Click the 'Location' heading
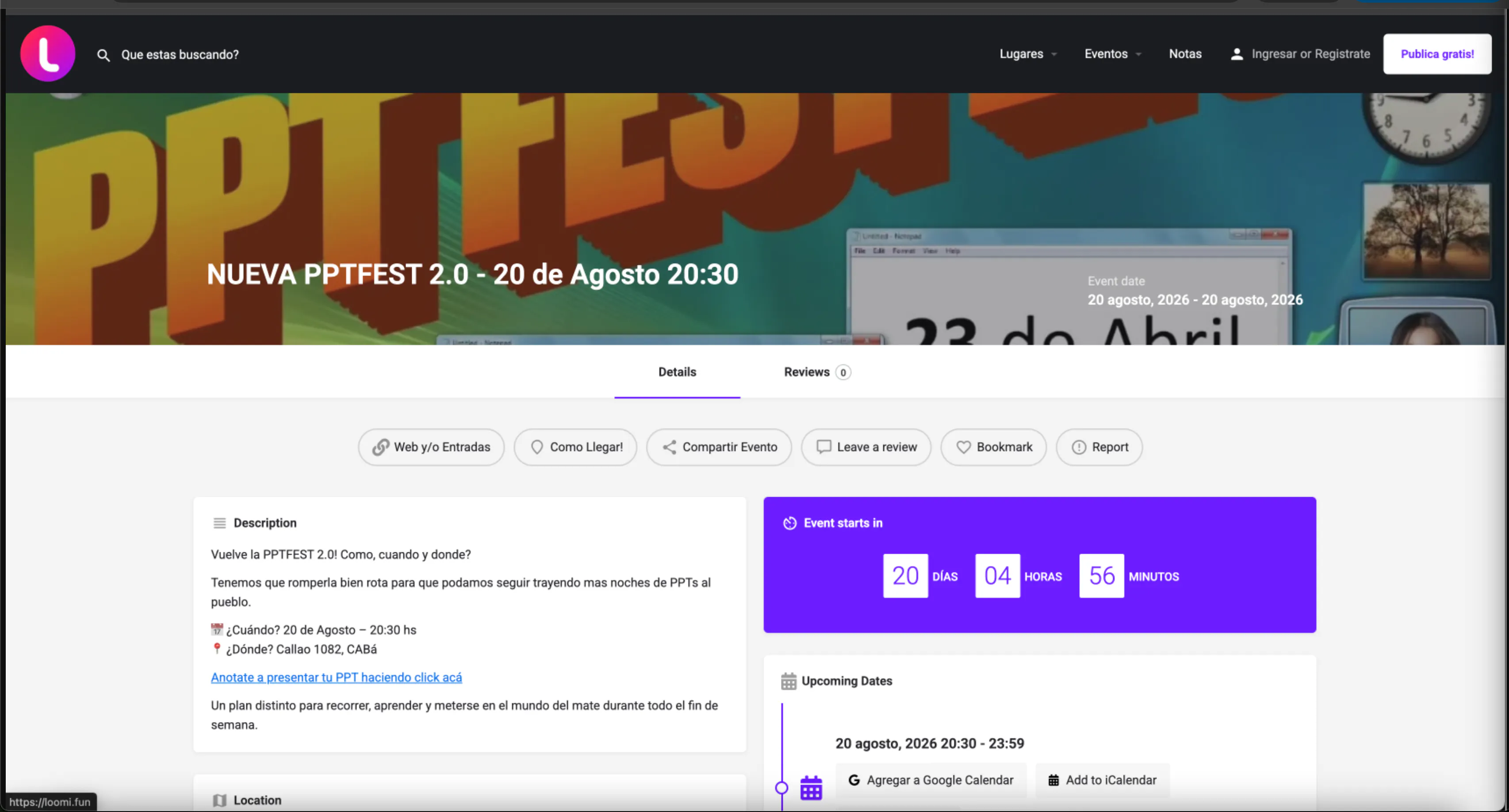This screenshot has width=1509, height=812. [258, 801]
